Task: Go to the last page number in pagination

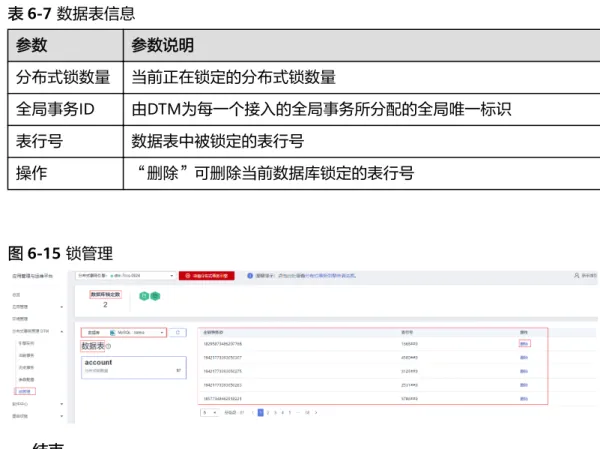Action: pyautogui.click(x=307, y=413)
